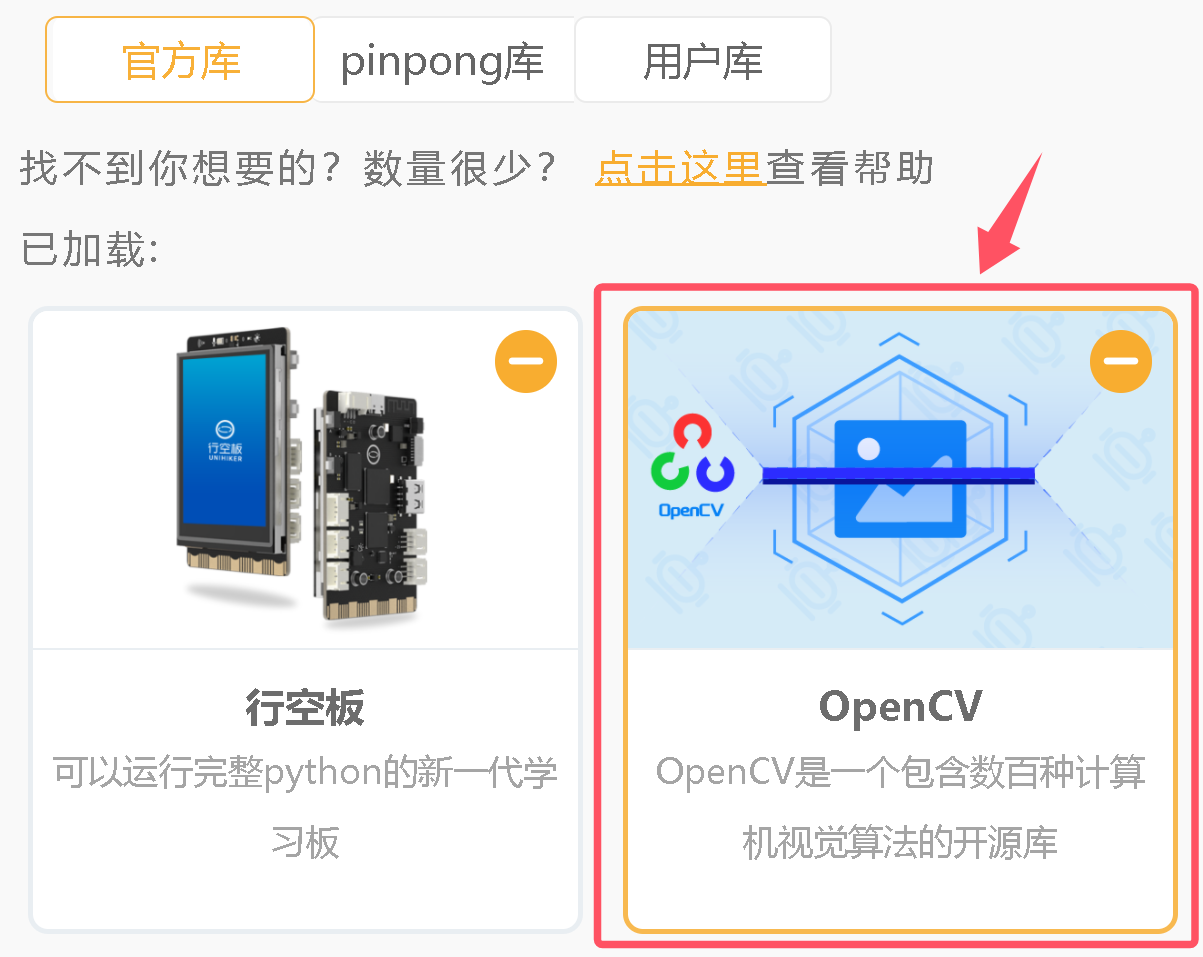Click the red arrow pointing at OpenCV
This screenshot has width=1203, height=957.
click(x=1010, y=213)
